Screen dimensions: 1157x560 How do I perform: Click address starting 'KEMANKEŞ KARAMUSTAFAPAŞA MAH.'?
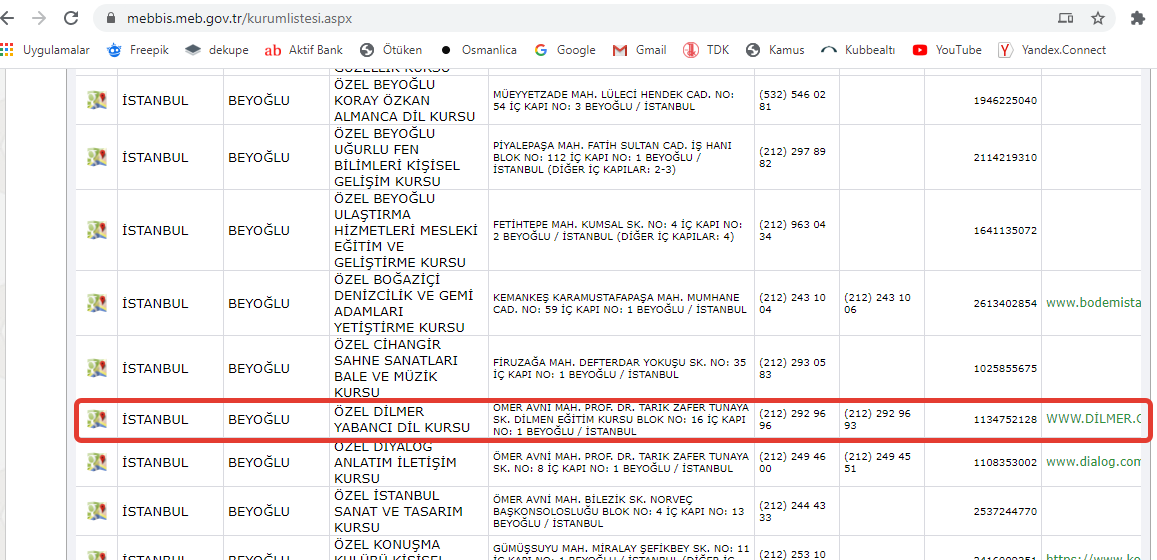pos(620,303)
